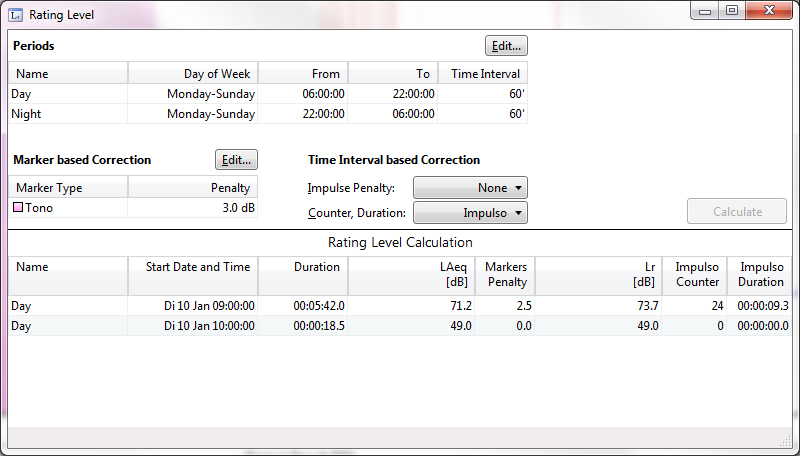Click Edit button next to Periods
The image size is (800, 456).
click(x=506, y=46)
